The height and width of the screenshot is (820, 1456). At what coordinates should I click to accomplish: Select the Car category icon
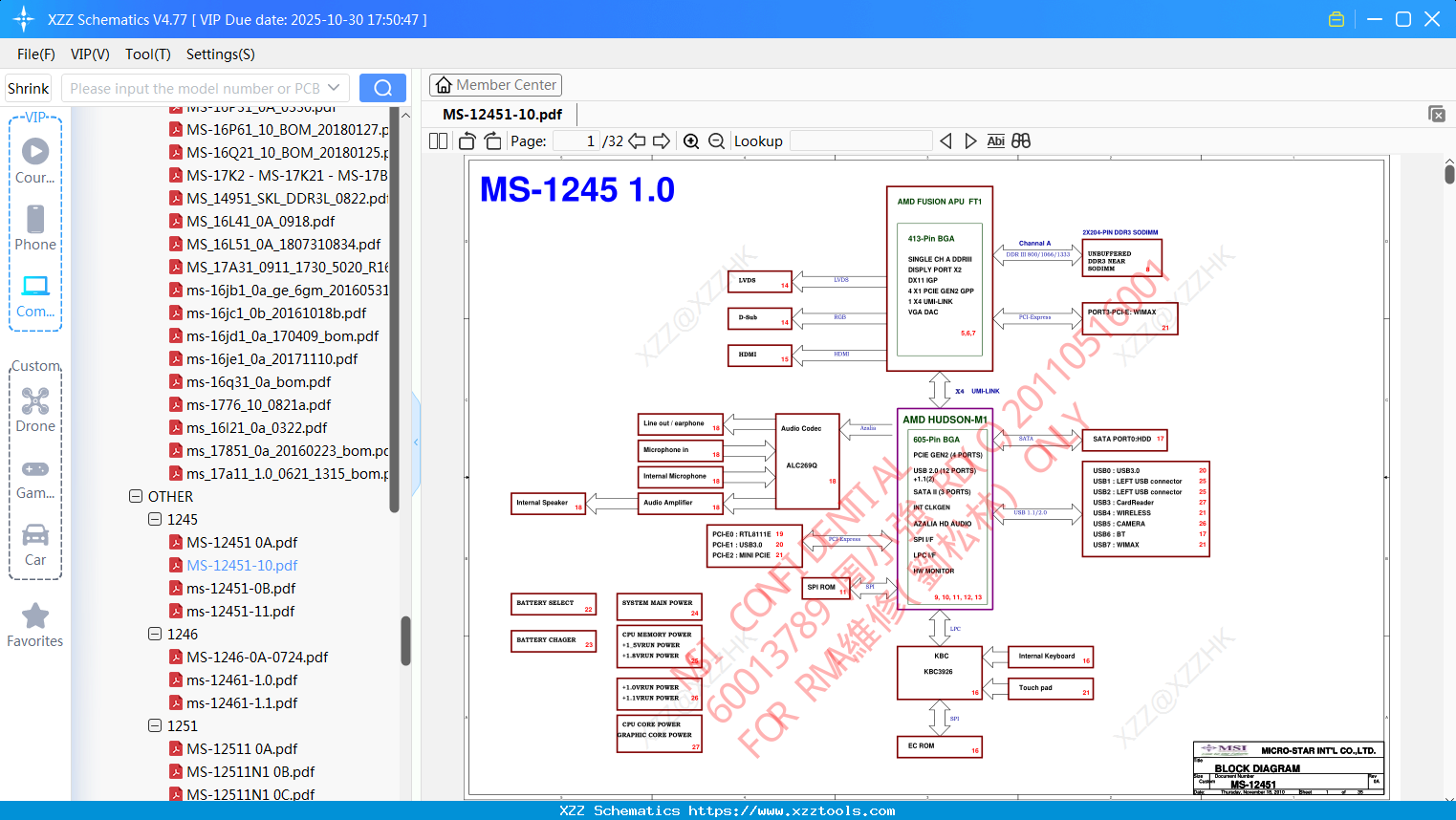[35, 534]
